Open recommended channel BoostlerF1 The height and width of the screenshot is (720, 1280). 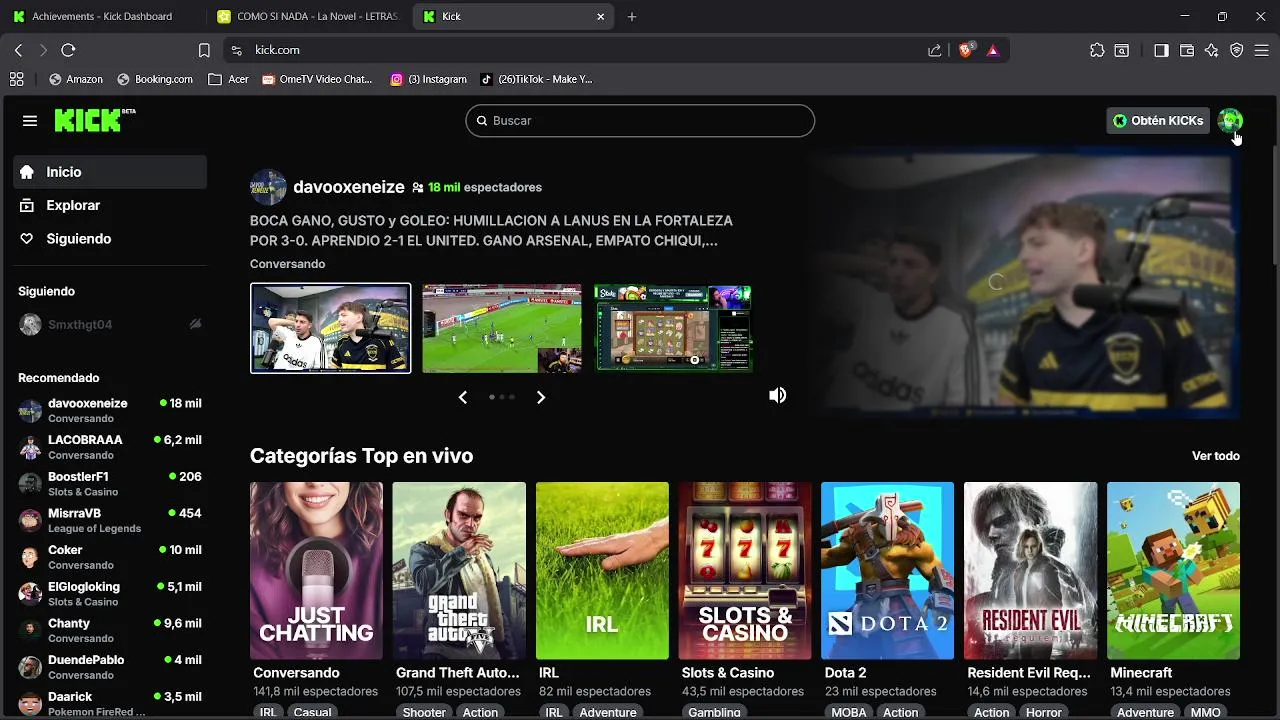(x=110, y=484)
